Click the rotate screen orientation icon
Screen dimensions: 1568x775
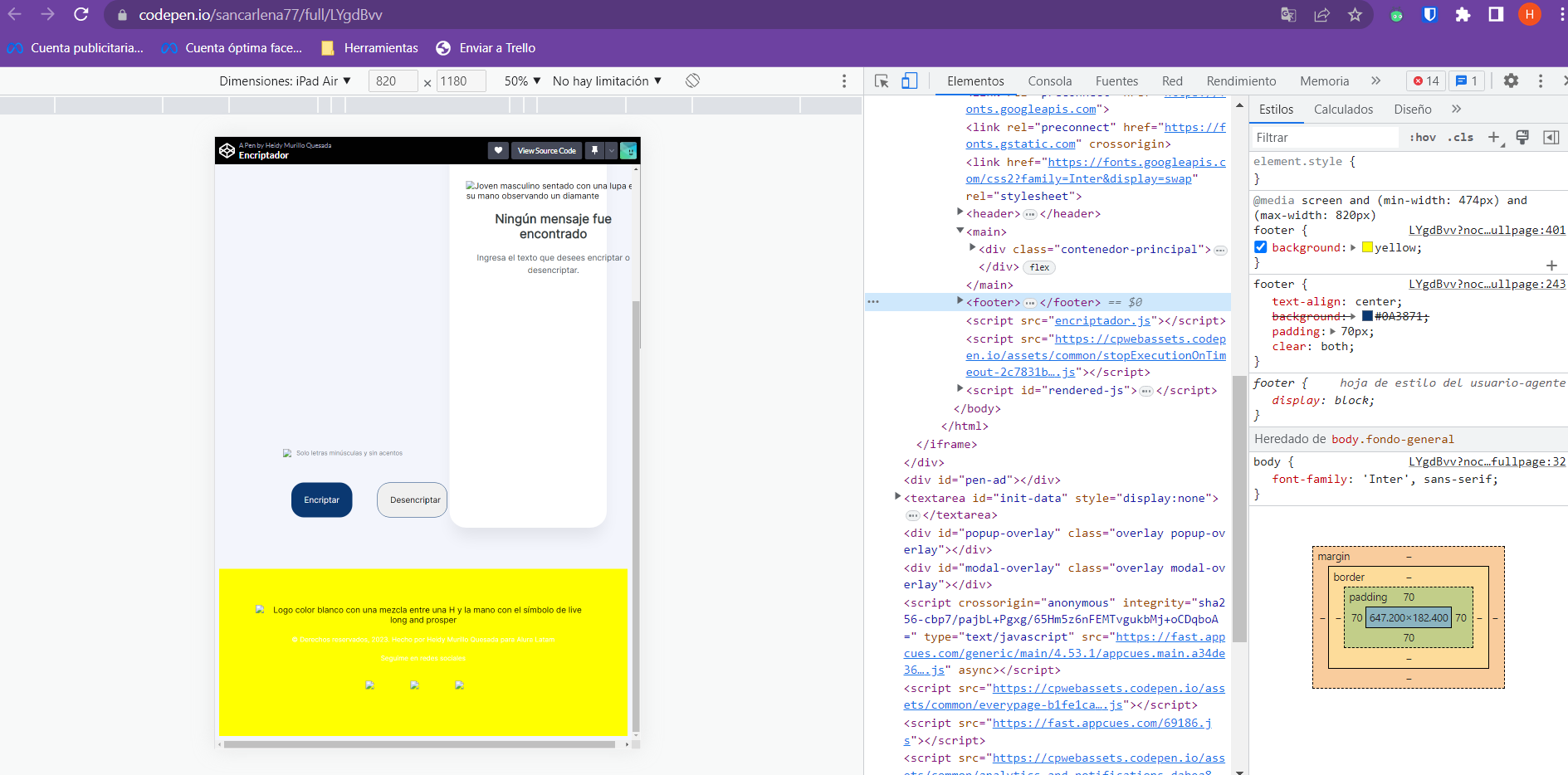pyautogui.click(x=693, y=80)
